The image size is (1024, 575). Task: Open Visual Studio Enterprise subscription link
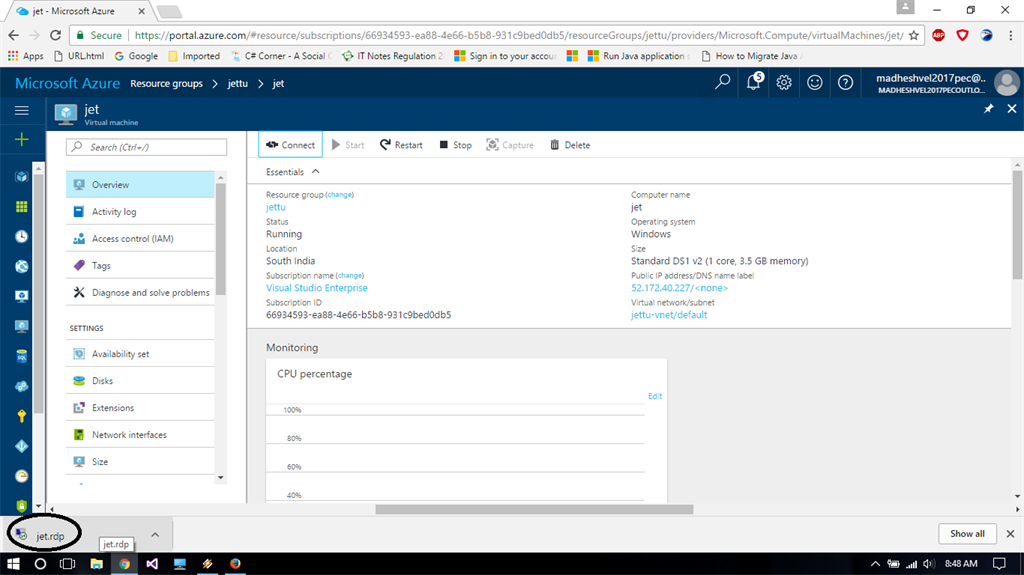pos(317,288)
